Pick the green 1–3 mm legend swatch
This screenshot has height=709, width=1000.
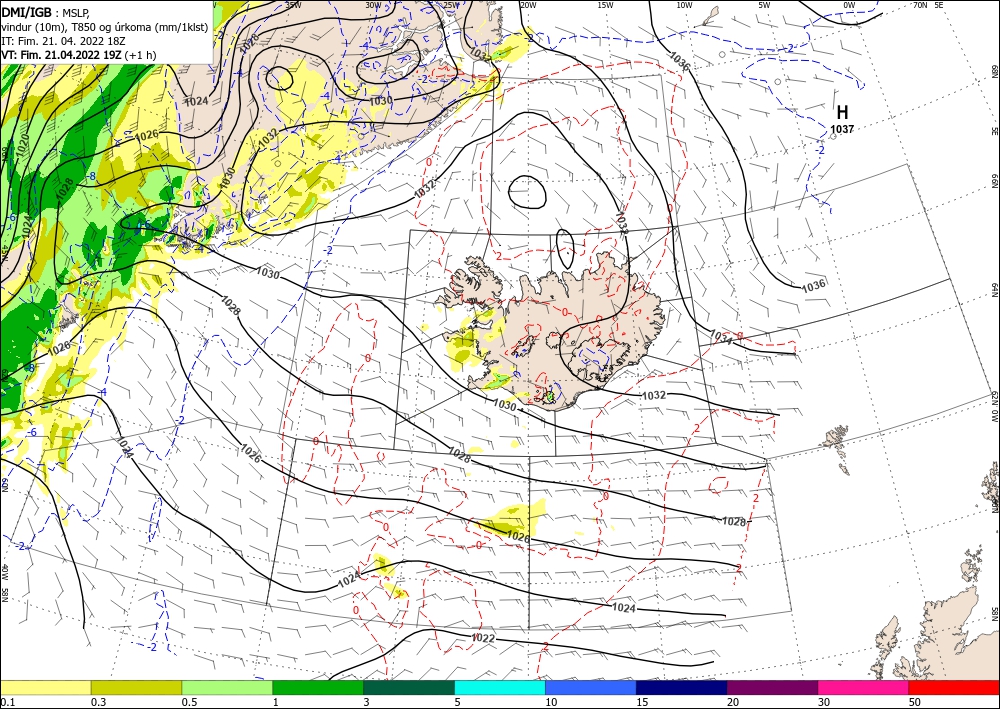(318, 687)
